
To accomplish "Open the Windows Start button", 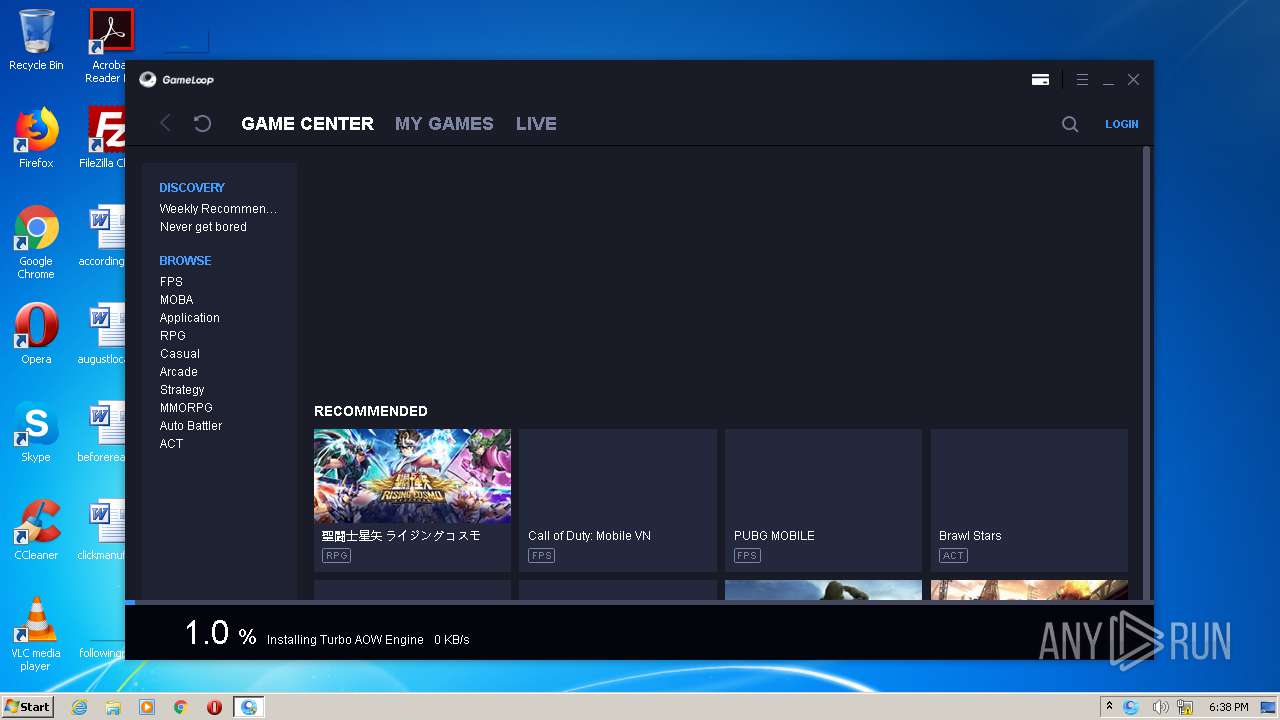I will click(27, 707).
